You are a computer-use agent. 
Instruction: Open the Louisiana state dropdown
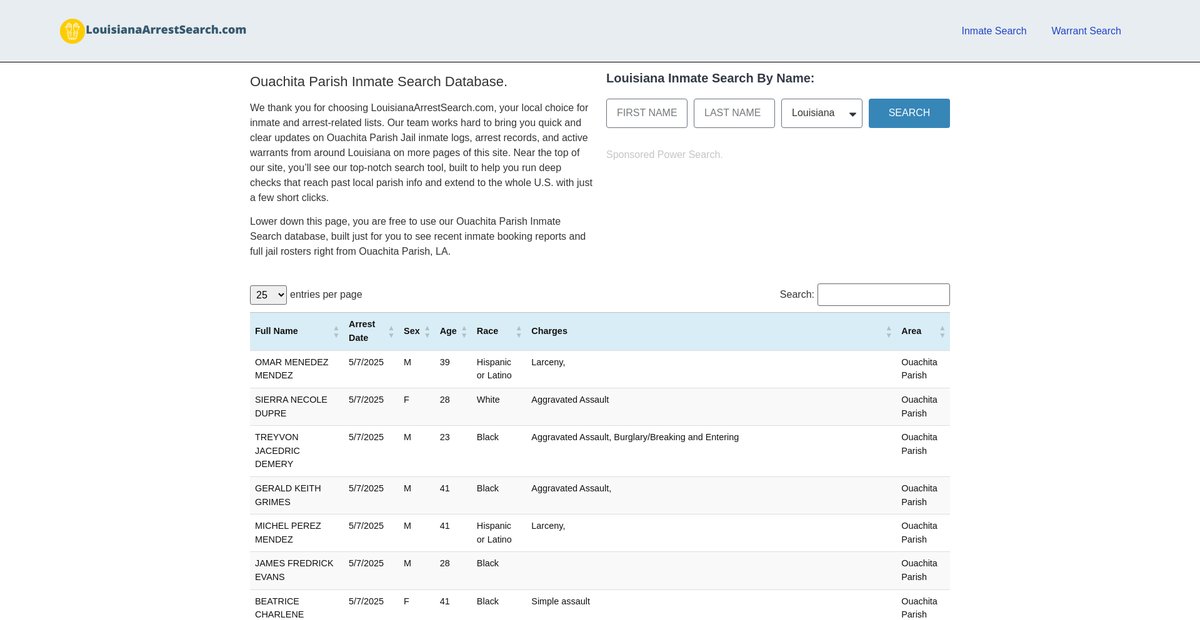pyautogui.click(x=821, y=113)
